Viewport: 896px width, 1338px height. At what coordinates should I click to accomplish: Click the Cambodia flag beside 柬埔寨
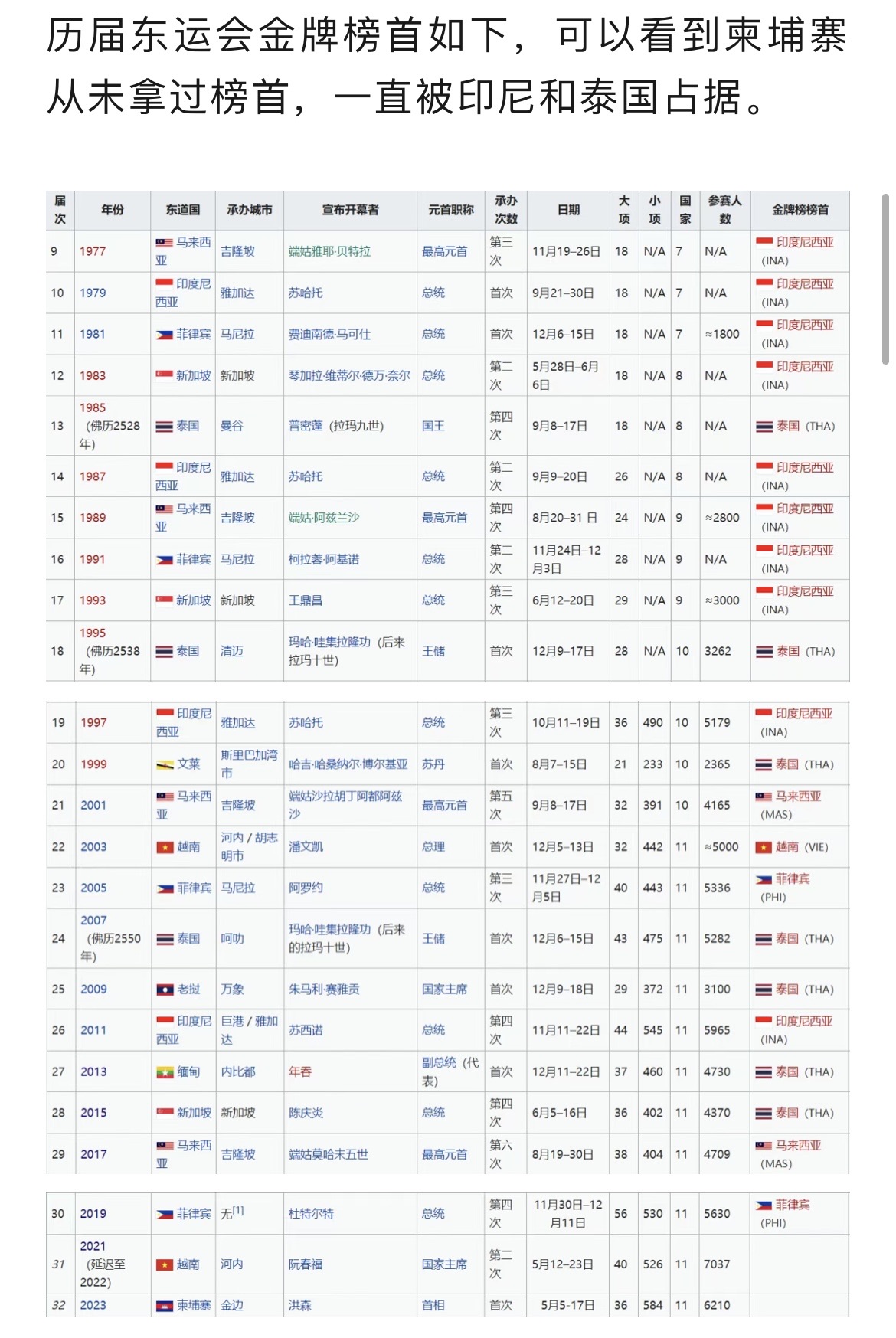(165, 1306)
